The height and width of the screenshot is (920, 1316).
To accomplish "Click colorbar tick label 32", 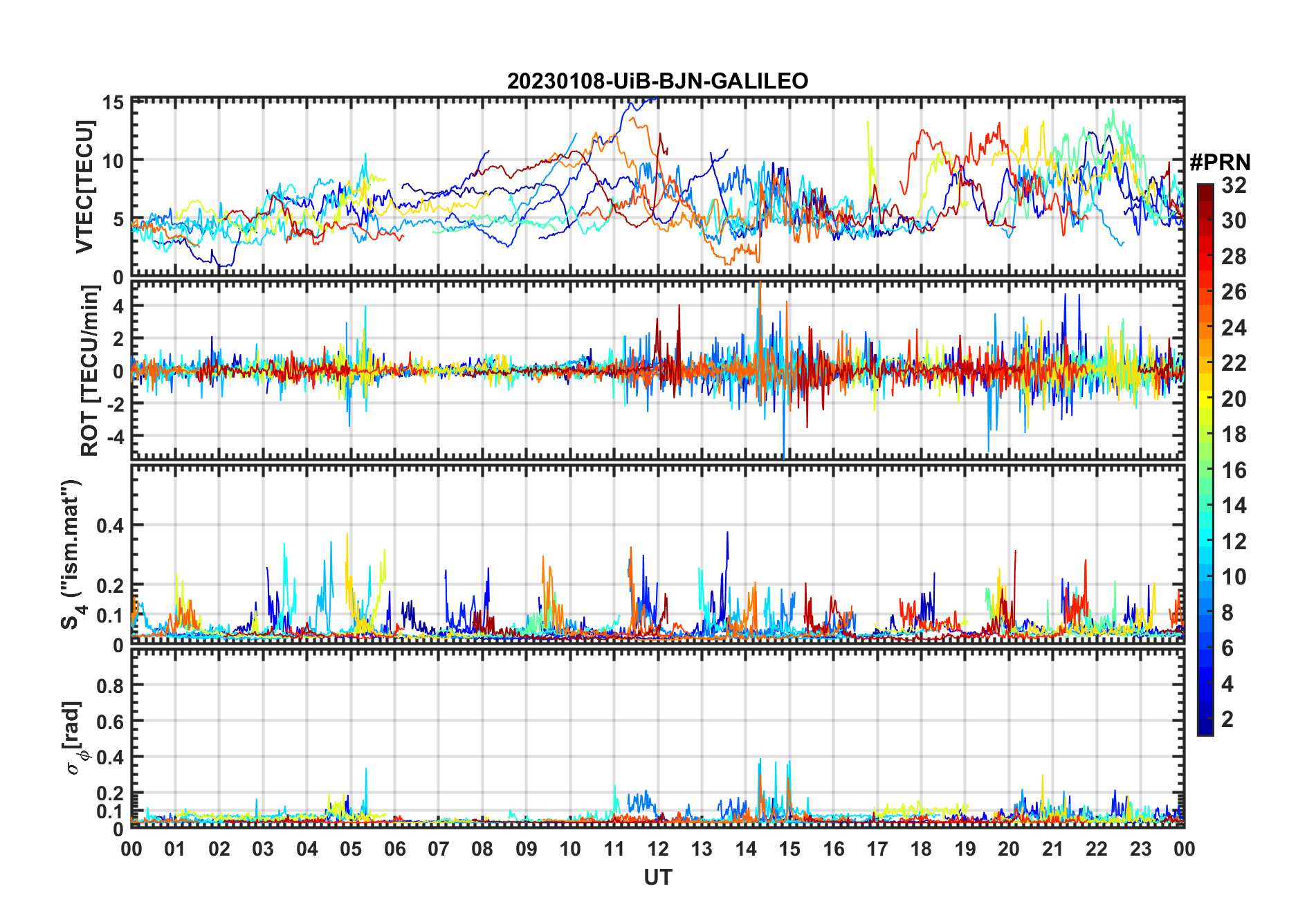I will coord(1234,185).
